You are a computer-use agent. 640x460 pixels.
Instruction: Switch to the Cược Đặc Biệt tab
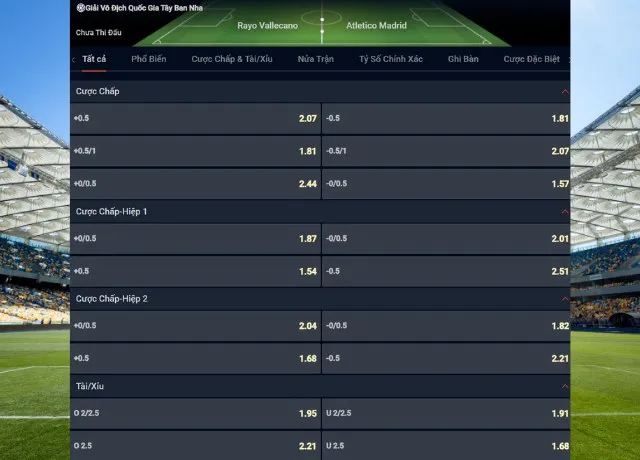pyautogui.click(x=531, y=60)
